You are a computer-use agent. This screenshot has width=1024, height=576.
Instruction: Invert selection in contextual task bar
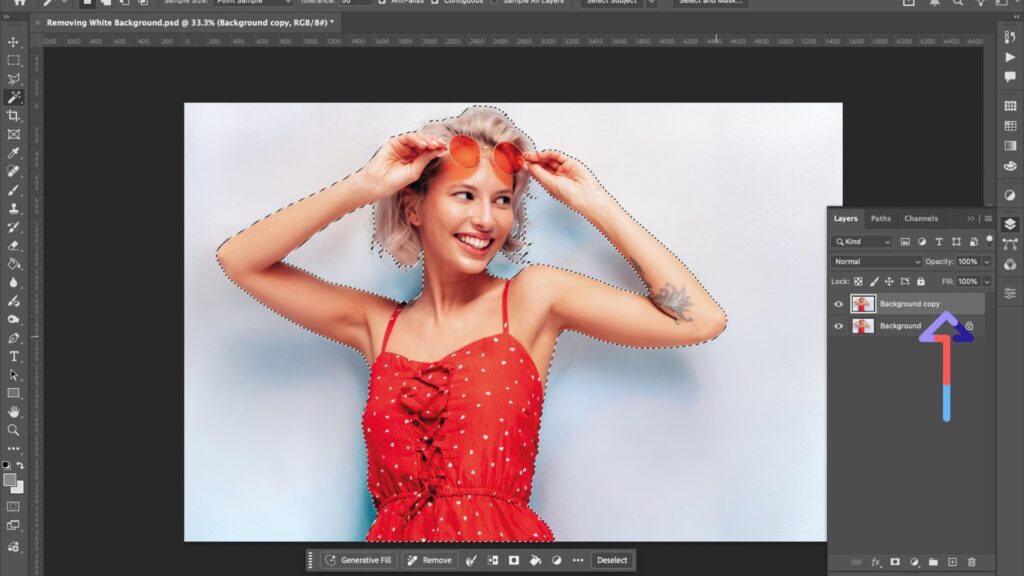492,560
